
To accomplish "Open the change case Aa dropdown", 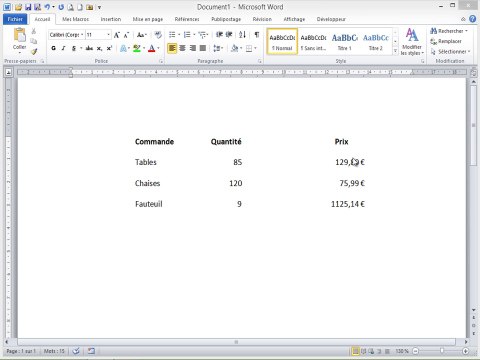I will pyautogui.click(x=142, y=35).
